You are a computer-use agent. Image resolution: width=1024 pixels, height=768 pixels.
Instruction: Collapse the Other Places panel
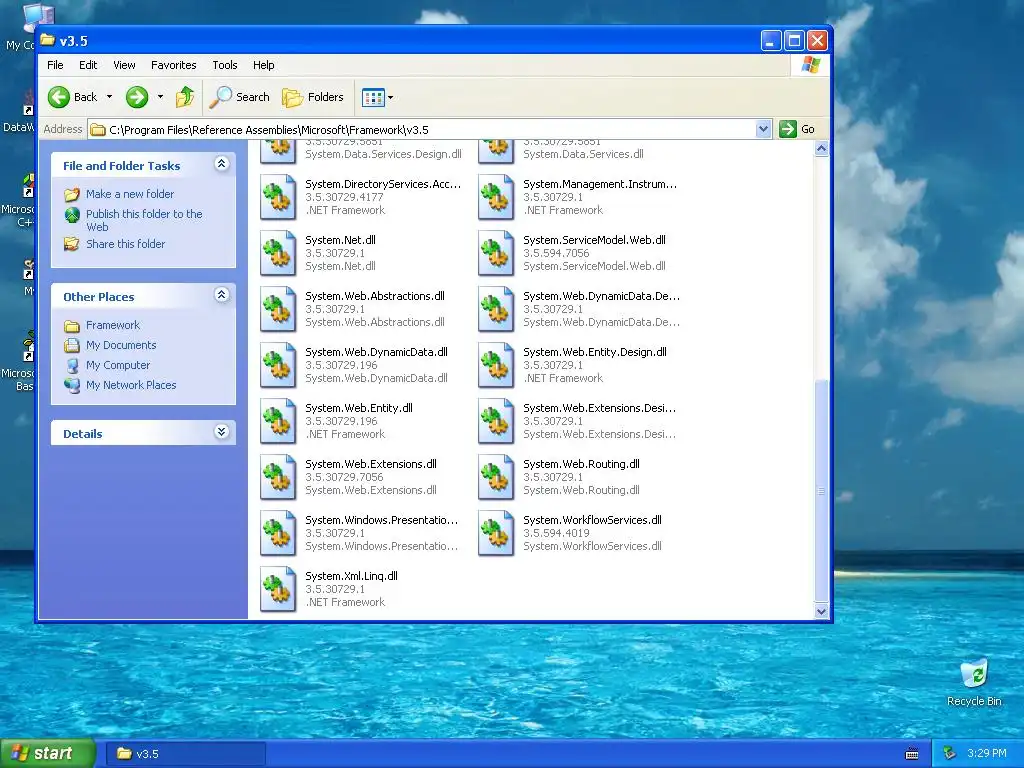click(x=221, y=295)
